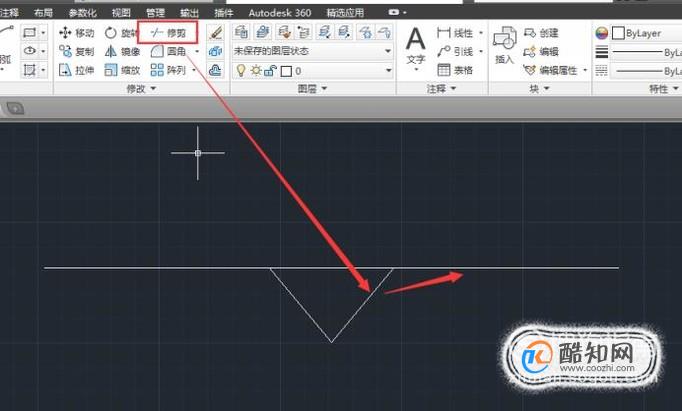Click 编辑属性 edit attributes tool

(x=550, y=70)
